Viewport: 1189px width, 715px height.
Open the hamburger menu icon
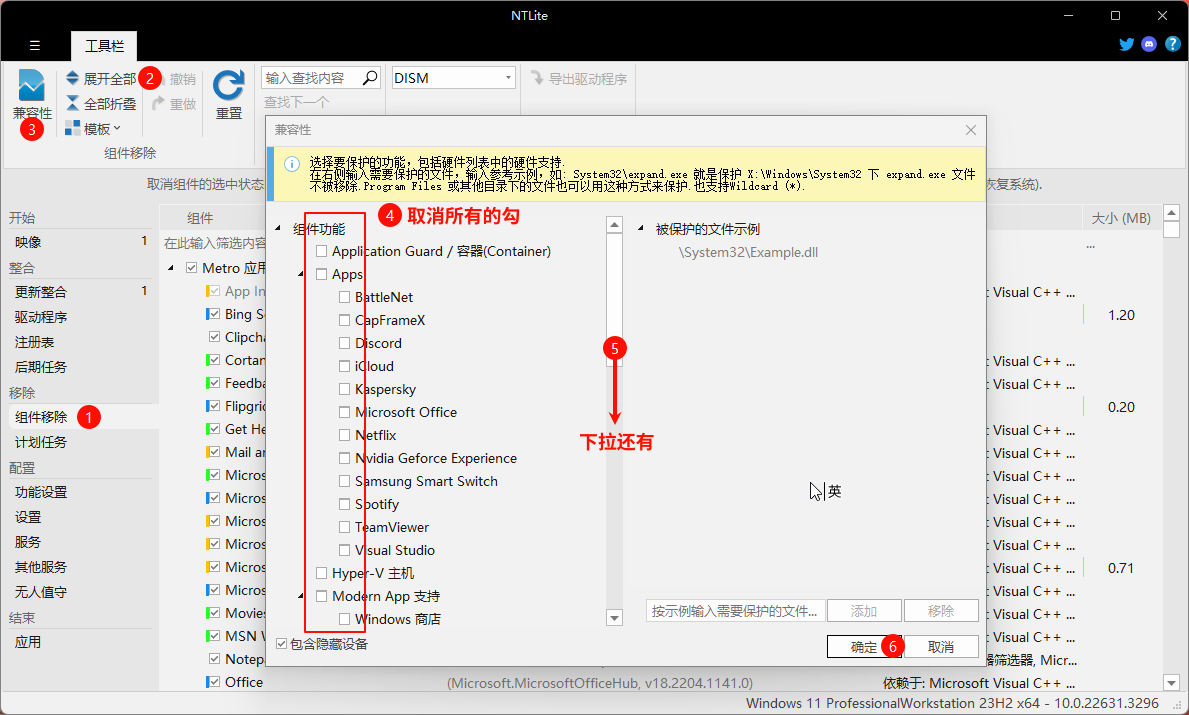click(35, 45)
